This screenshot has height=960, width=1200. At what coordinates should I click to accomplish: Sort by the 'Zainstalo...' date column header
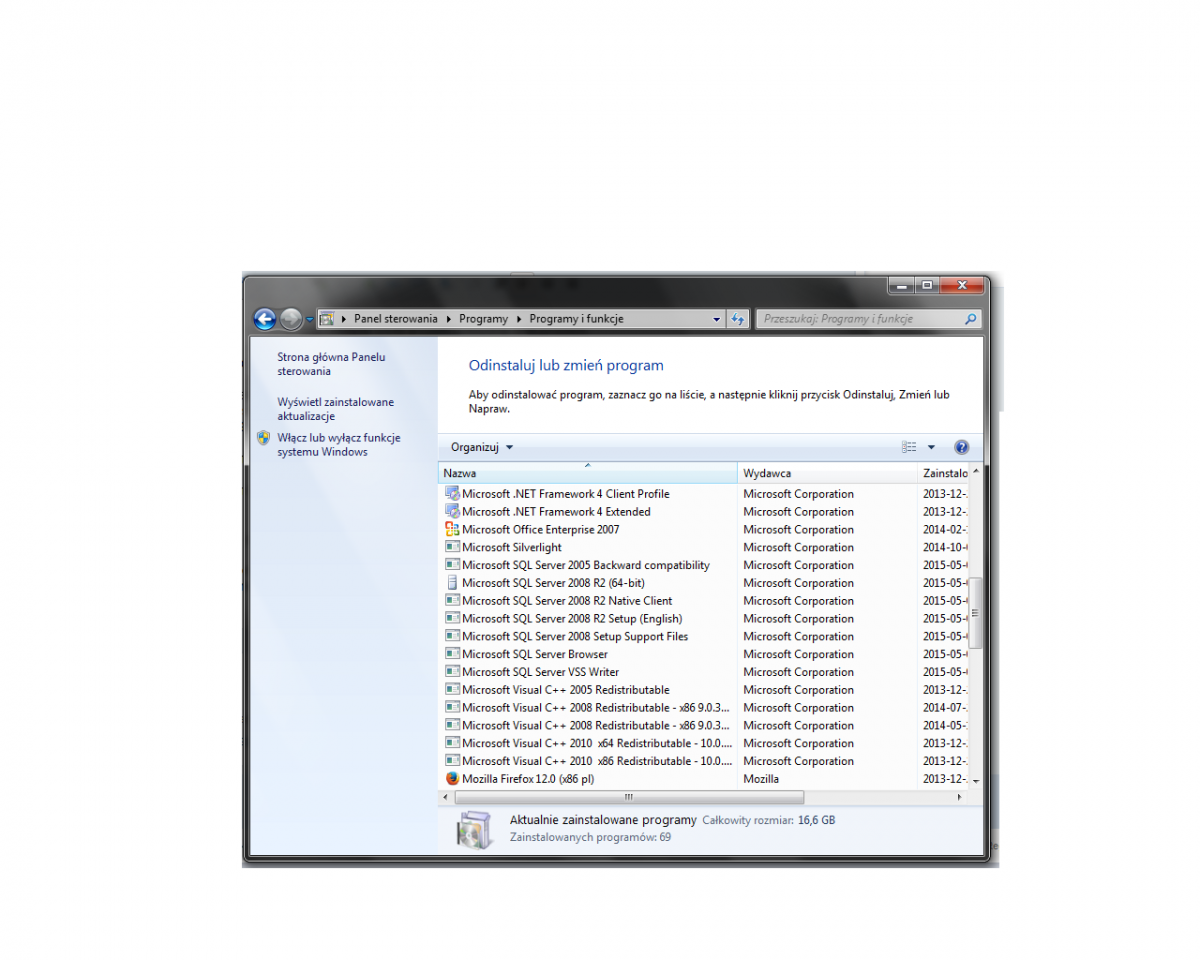[x=943, y=473]
